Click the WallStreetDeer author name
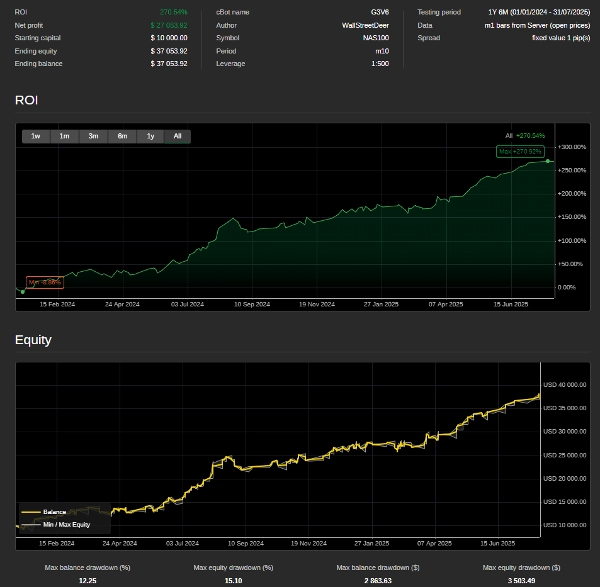 coord(366,24)
